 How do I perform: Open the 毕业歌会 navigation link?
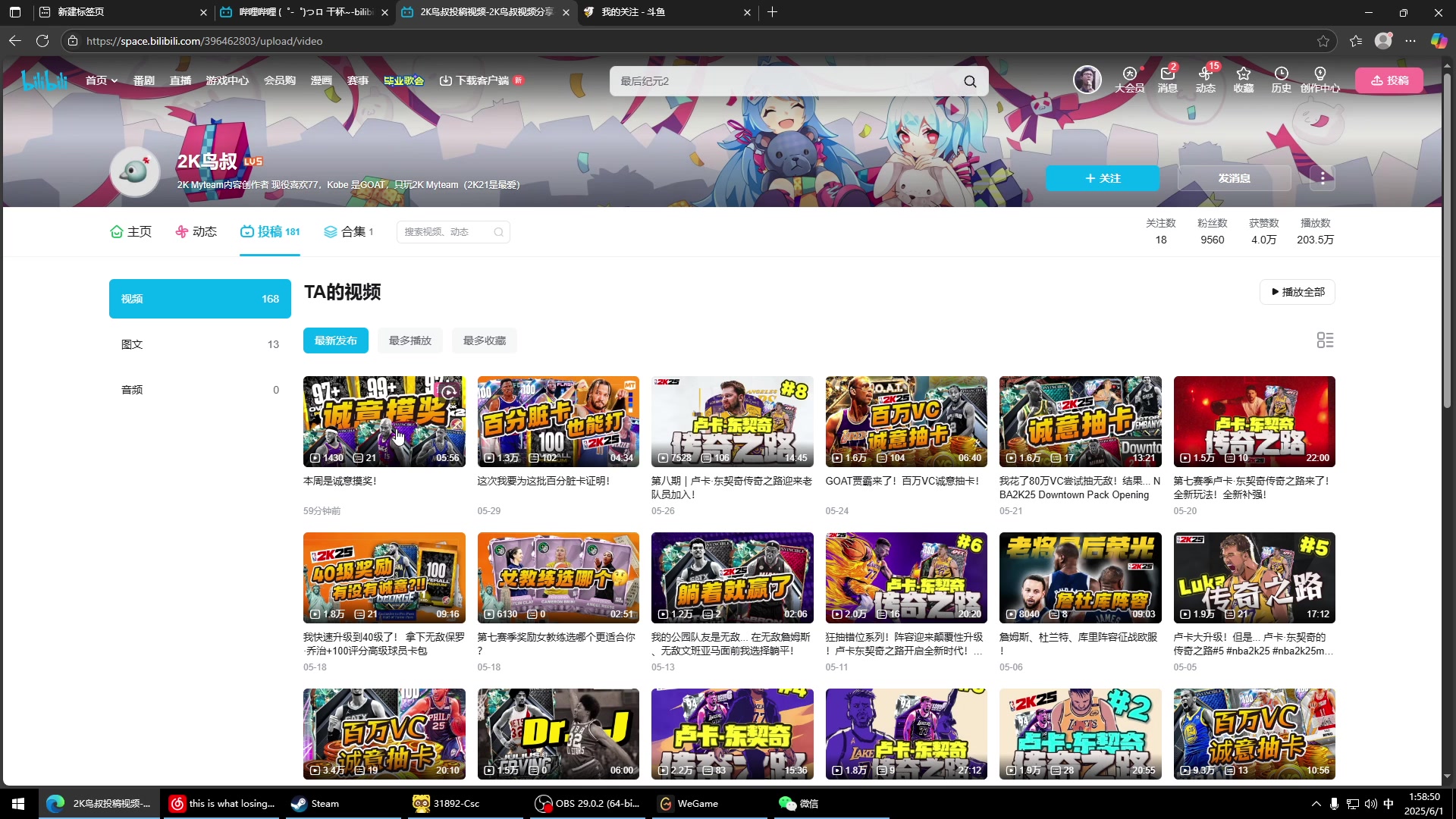click(x=403, y=80)
